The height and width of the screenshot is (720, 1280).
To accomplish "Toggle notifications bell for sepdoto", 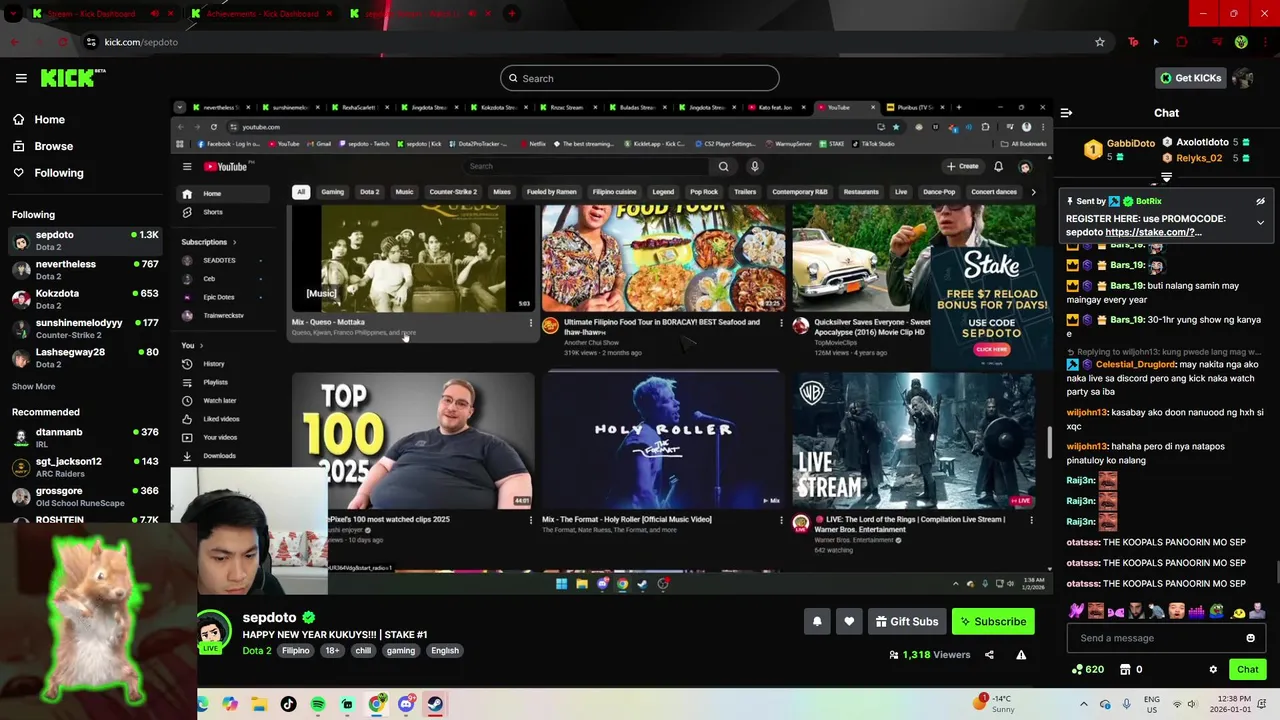I will click(x=817, y=621).
